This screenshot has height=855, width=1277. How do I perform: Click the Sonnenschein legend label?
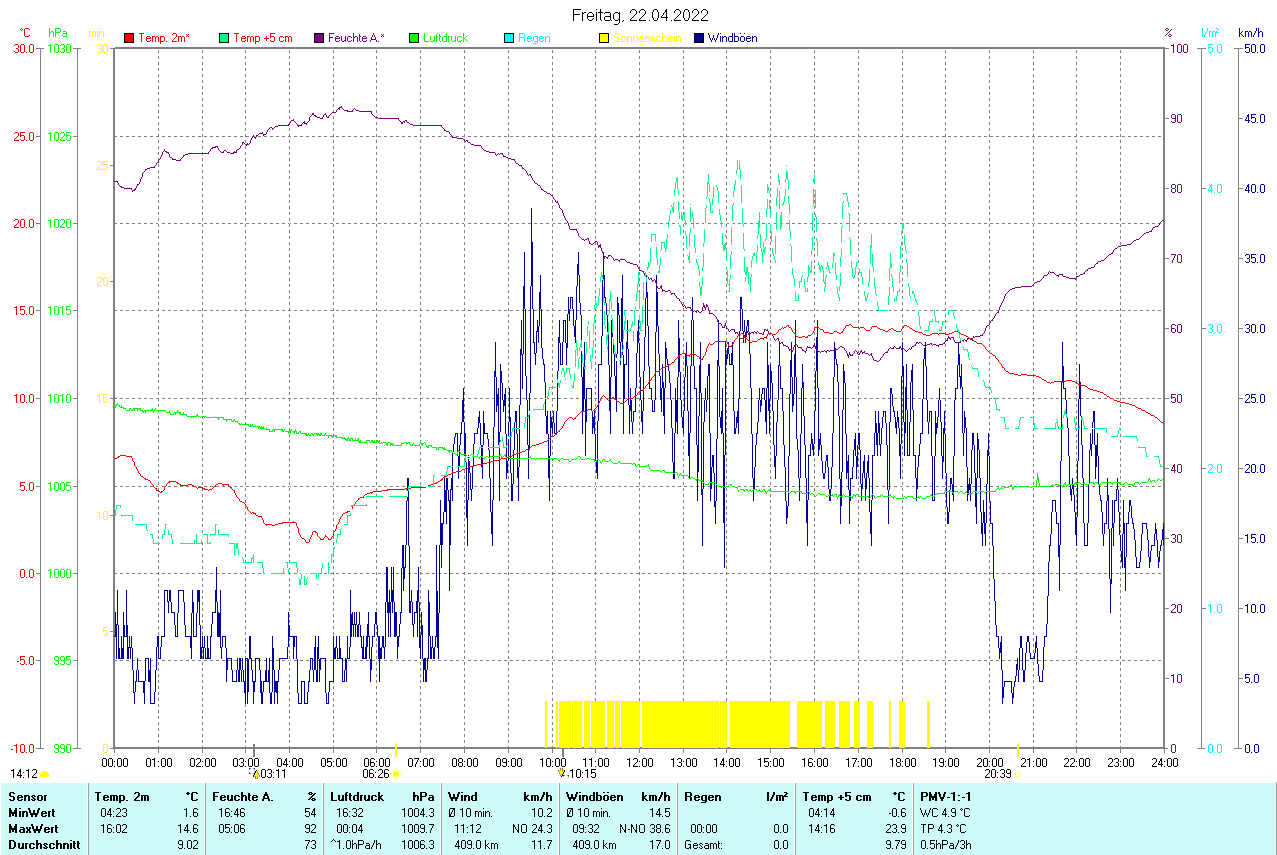coord(647,38)
